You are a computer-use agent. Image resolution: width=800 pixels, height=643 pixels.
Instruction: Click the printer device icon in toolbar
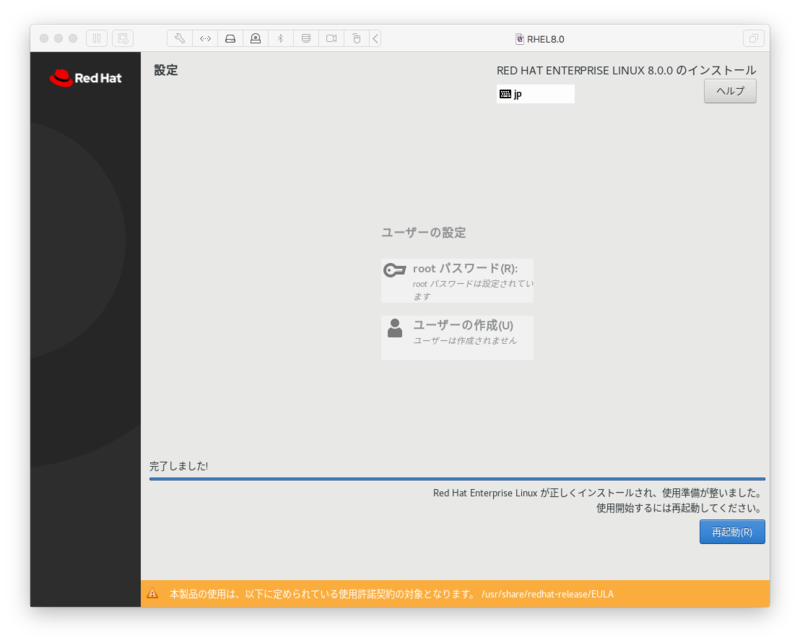coord(306,38)
